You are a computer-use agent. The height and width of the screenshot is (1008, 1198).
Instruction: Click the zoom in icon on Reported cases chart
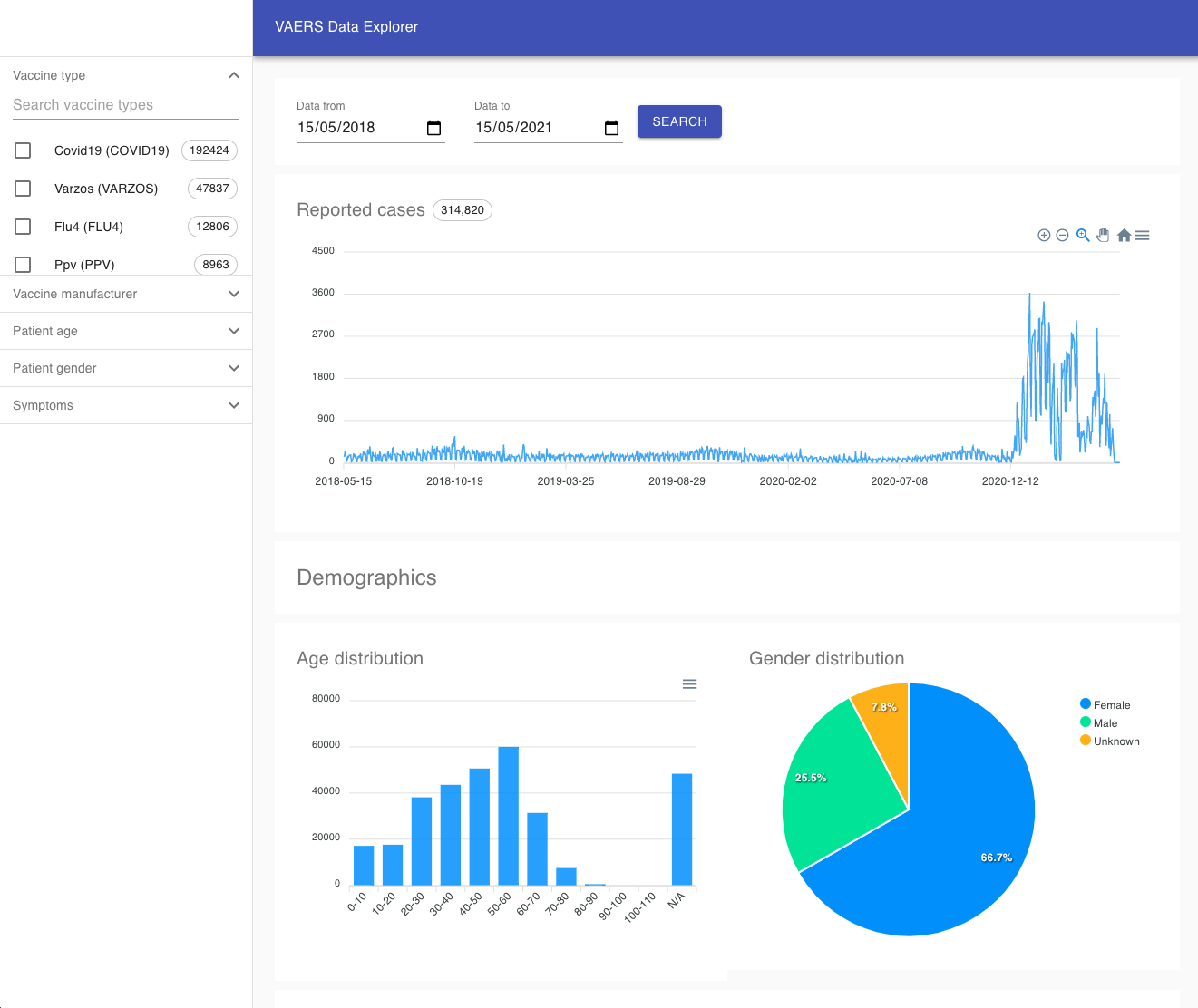tap(1044, 236)
